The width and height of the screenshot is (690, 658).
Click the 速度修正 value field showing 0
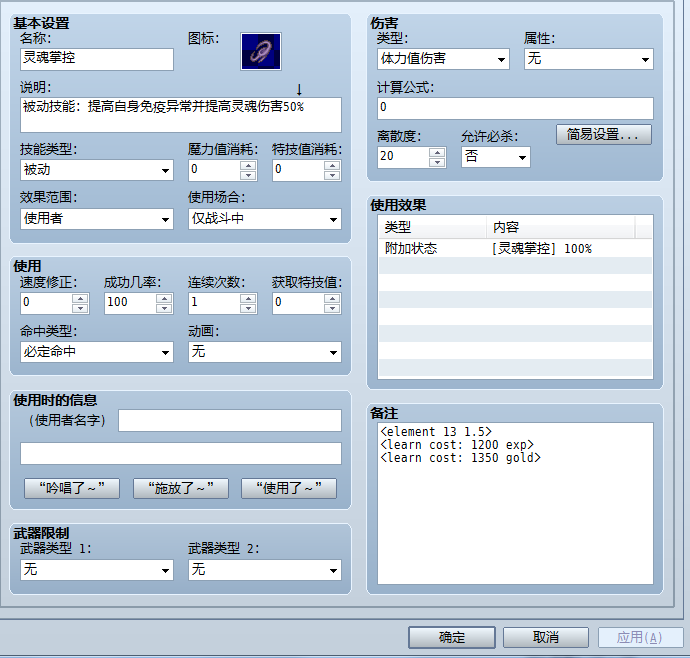[46, 303]
